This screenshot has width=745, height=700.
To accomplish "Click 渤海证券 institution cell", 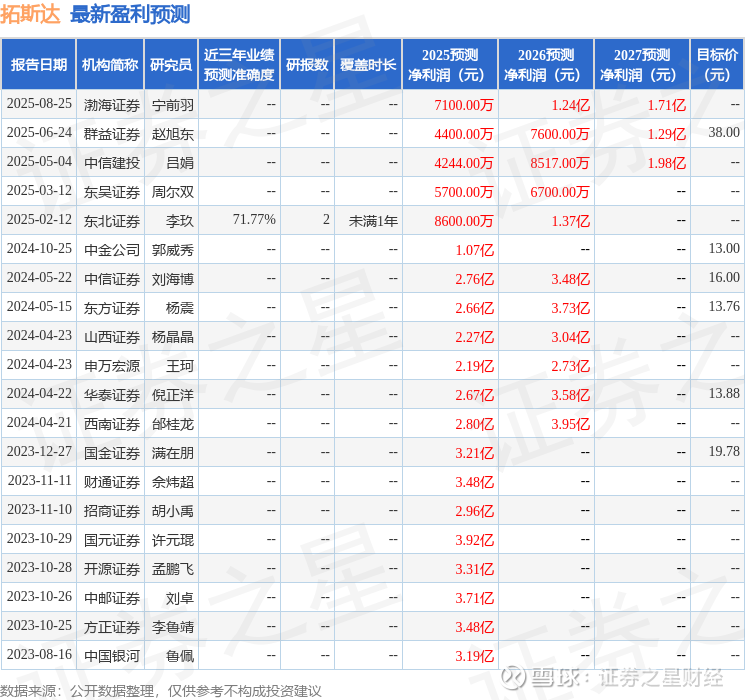I will coord(112,105).
